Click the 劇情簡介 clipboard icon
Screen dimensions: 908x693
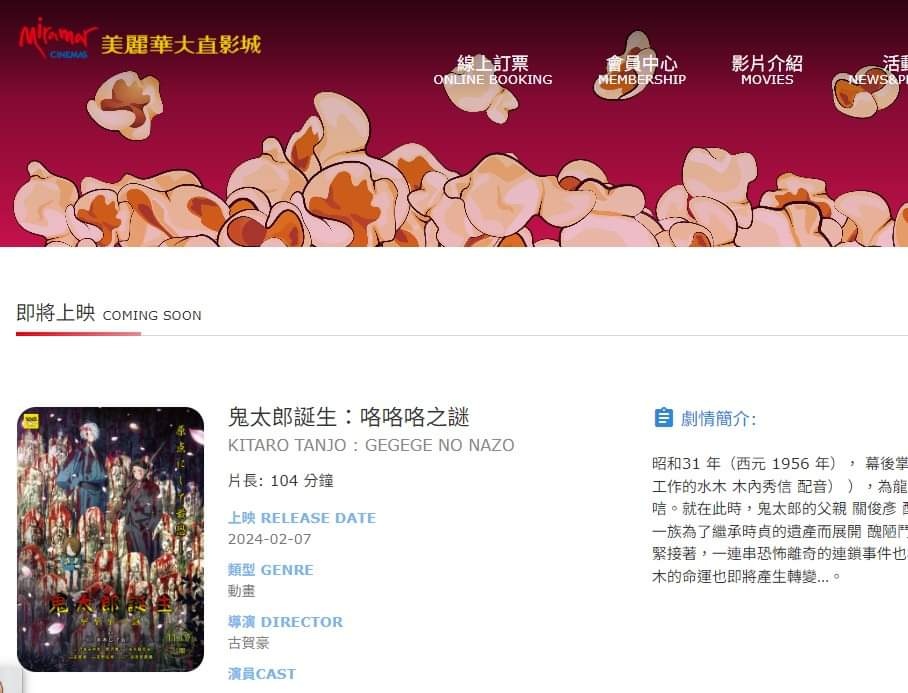tap(663, 417)
